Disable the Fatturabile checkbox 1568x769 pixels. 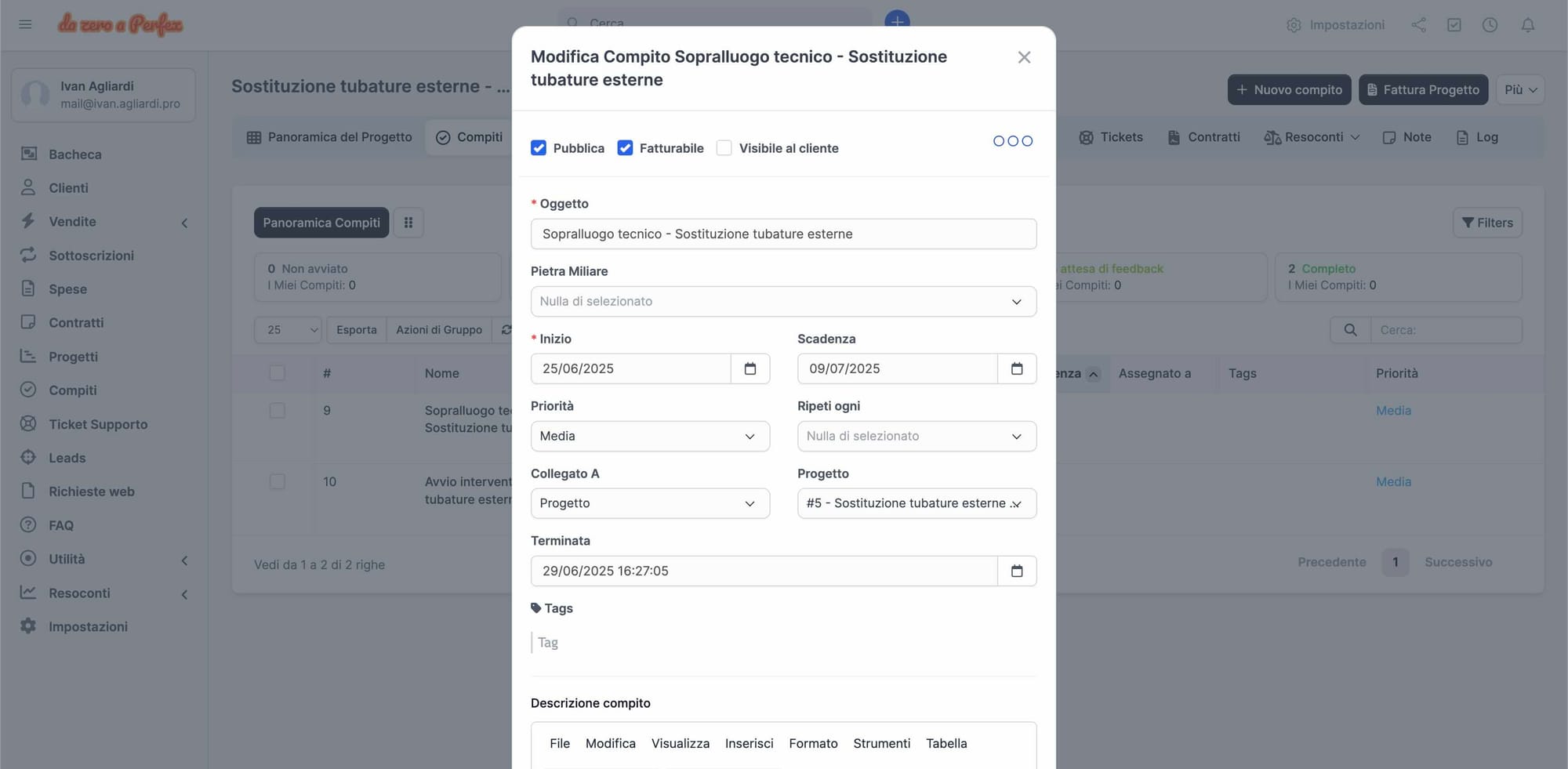pos(625,148)
